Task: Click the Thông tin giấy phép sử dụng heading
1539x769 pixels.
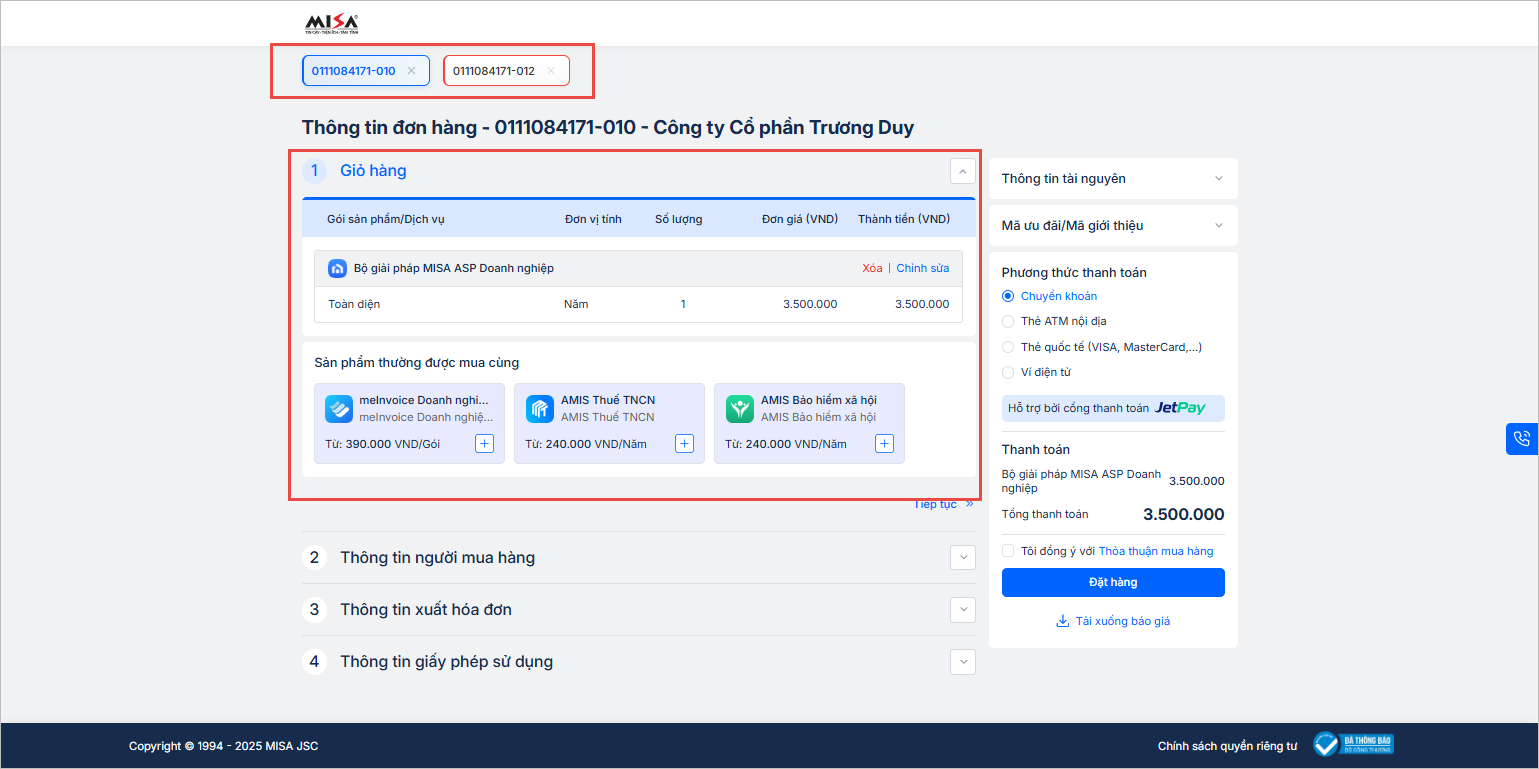Action: point(446,662)
